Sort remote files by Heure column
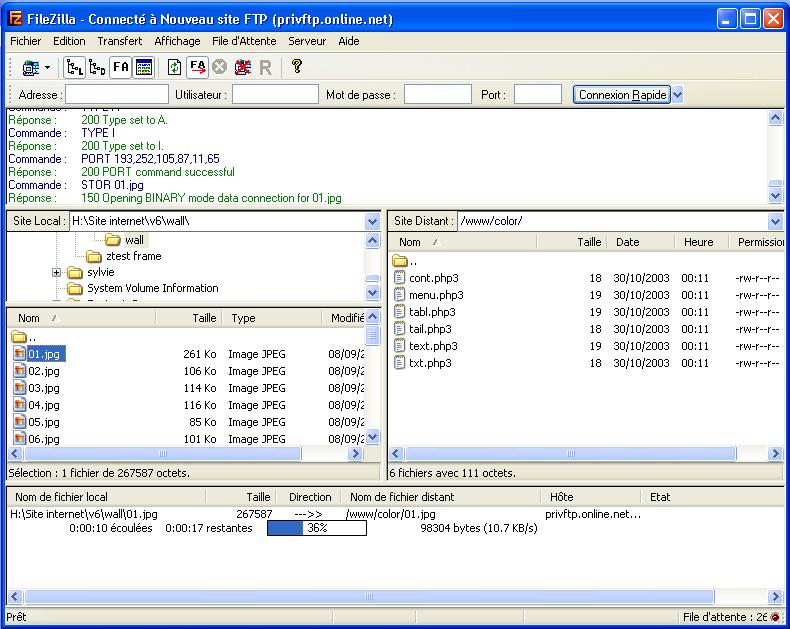This screenshot has height=629, width=790. [x=701, y=242]
